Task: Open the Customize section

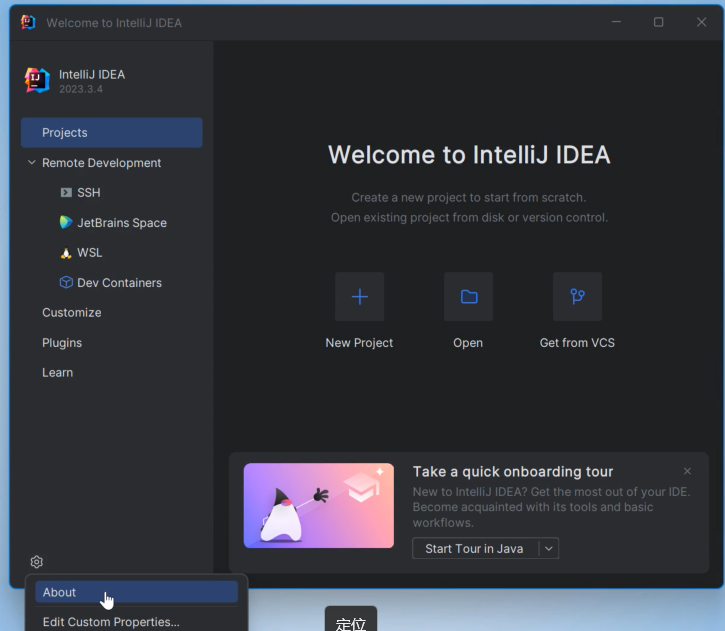Action: (x=72, y=312)
